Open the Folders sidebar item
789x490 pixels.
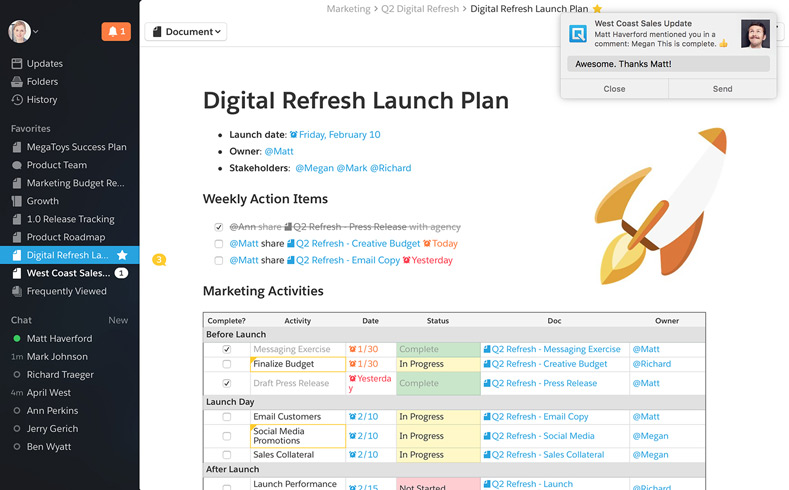pos(42,82)
